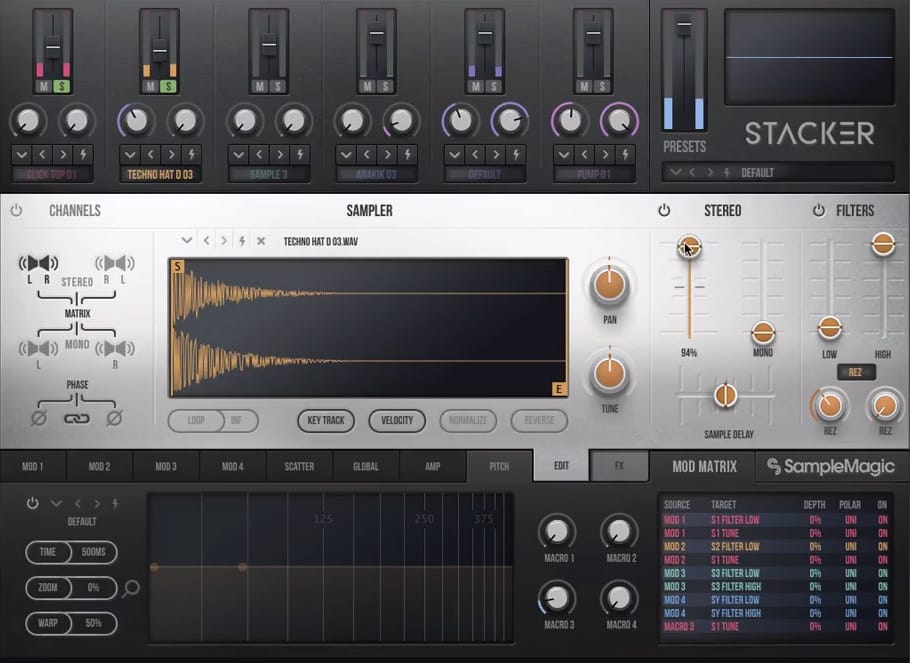Click the VELOCITY button
The height and width of the screenshot is (663, 910).
397,421
